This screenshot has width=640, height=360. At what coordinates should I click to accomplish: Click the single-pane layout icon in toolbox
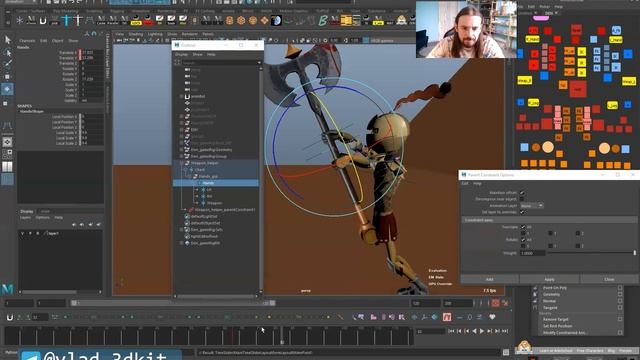pos(7,142)
